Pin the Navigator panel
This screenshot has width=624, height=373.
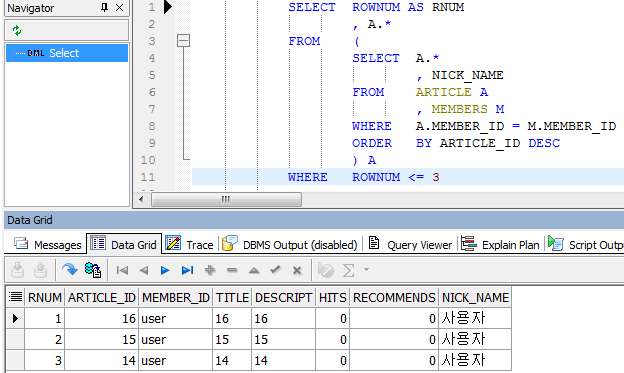(x=104, y=8)
